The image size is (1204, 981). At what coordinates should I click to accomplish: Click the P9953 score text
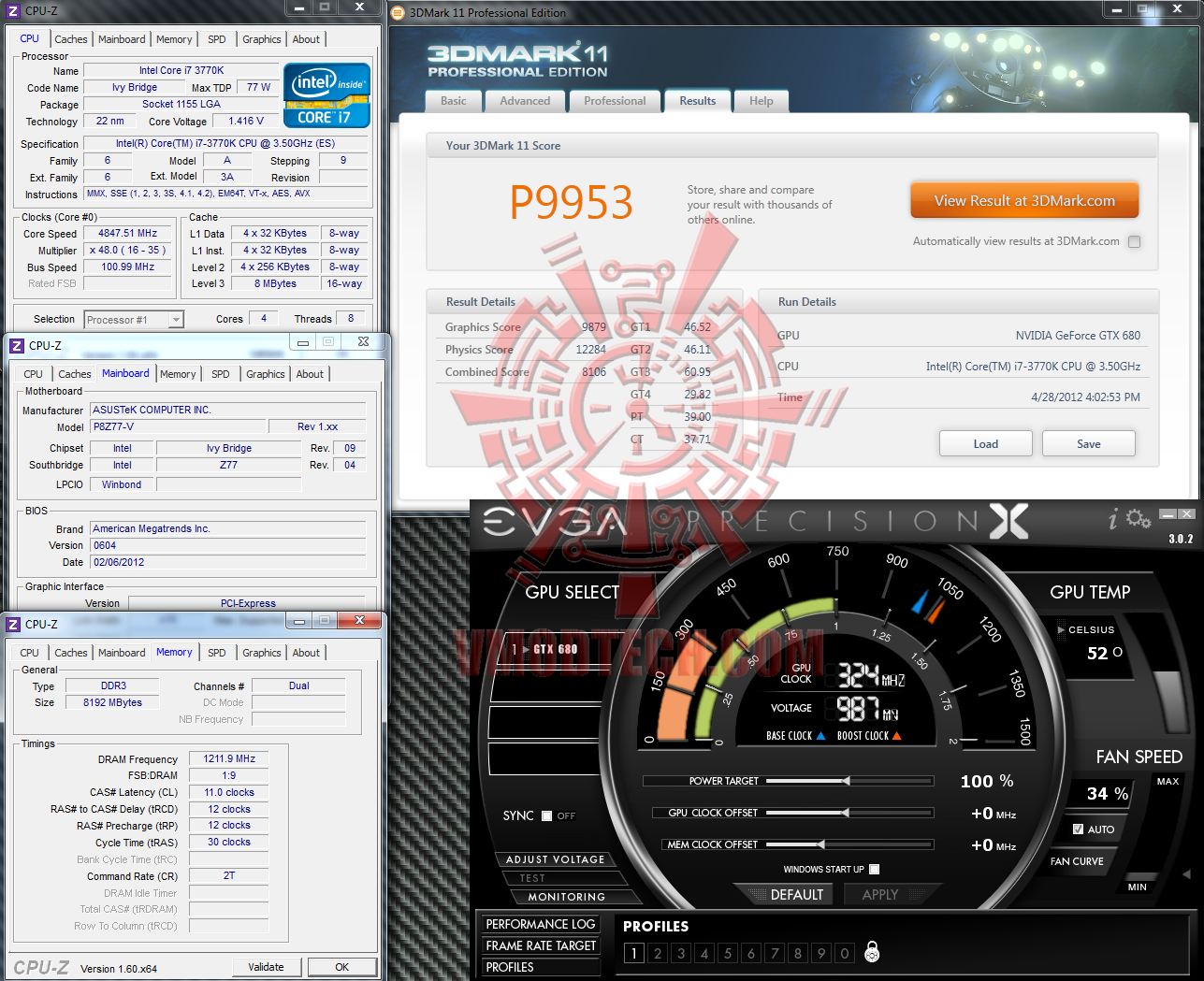(572, 202)
